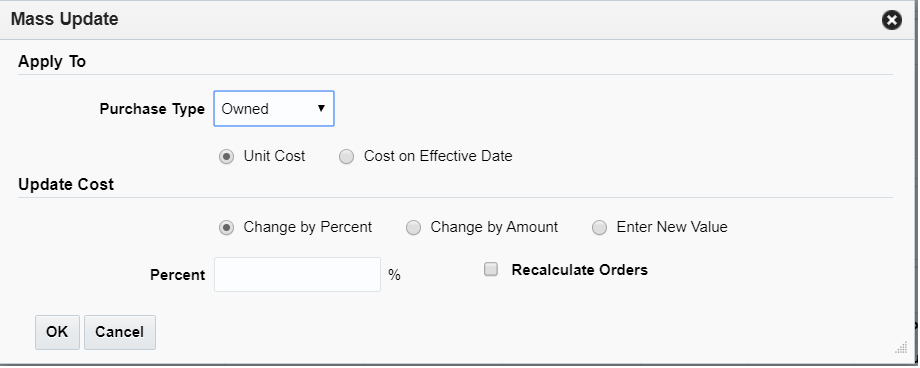Click the Cancel button
Image resolution: width=920 pixels, height=368 pixels.
click(x=120, y=332)
